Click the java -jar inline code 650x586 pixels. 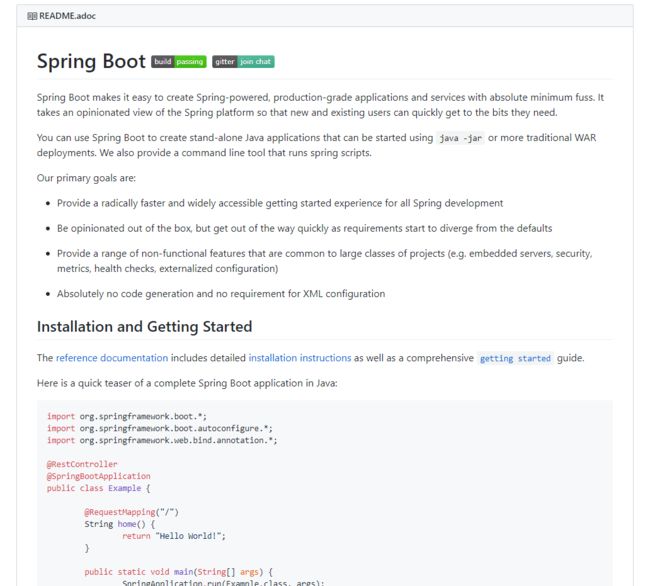coord(461,138)
